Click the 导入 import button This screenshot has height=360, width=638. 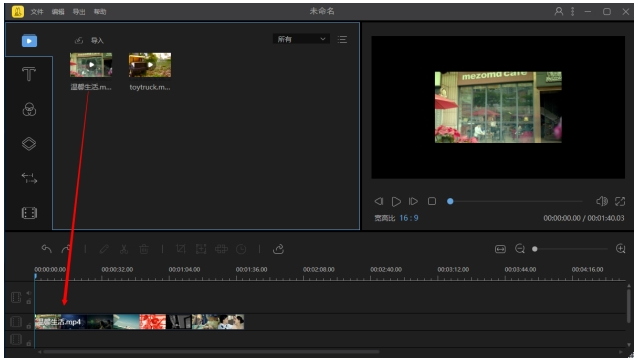tap(90, 40)
